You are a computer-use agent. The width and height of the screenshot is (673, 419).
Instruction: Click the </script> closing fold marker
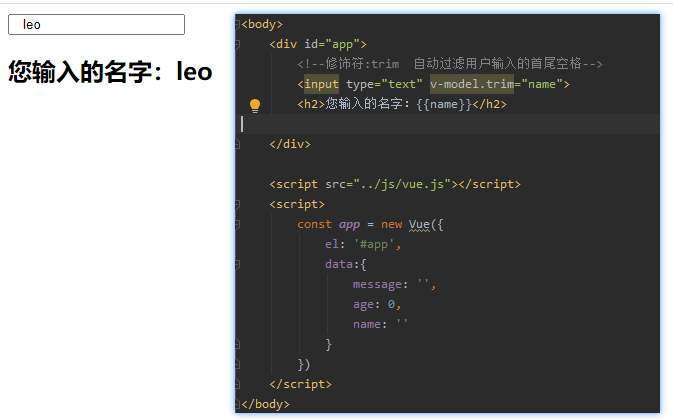237,385
